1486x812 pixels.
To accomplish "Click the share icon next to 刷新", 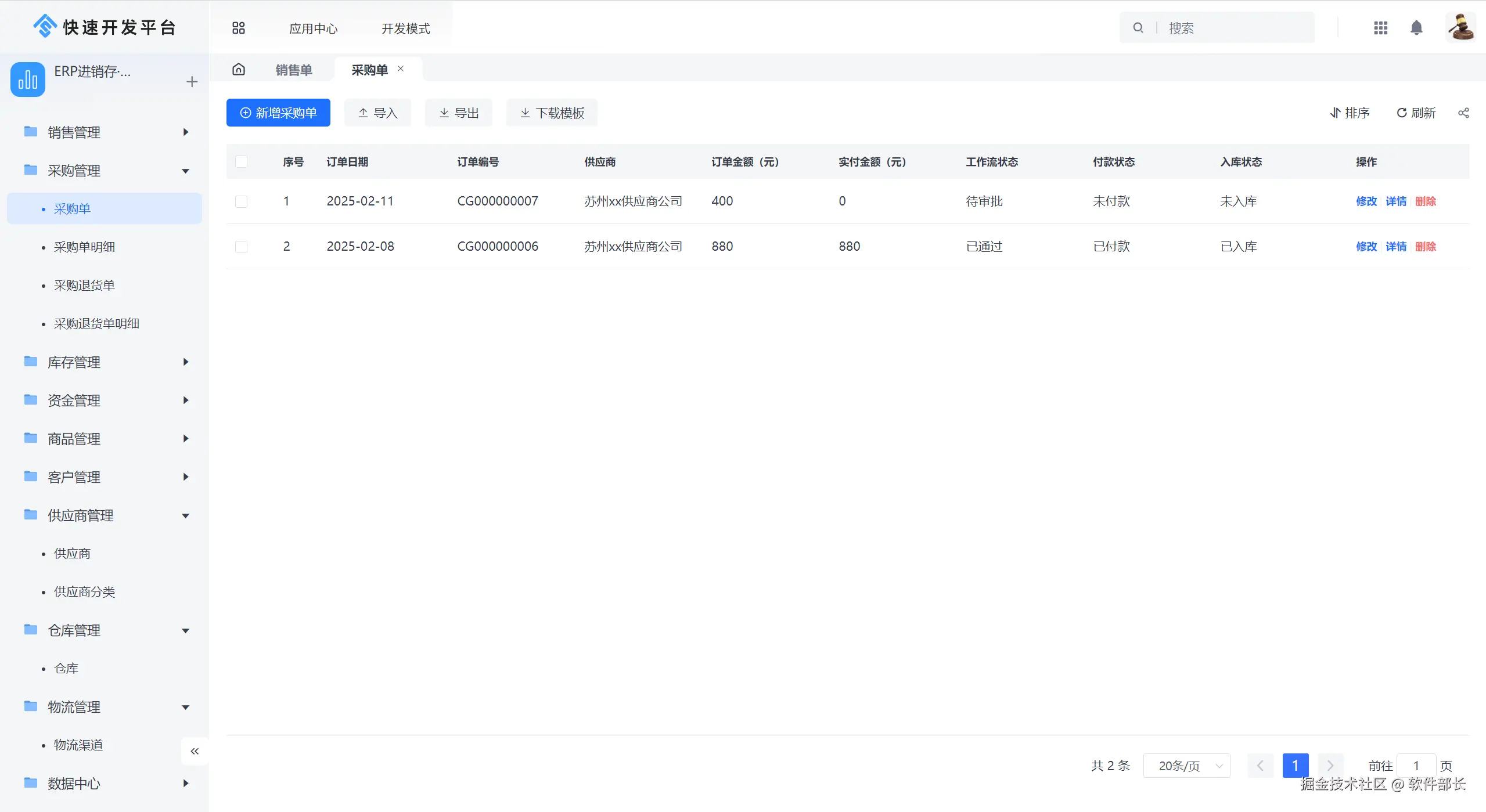I will (x=1463, y=113).
